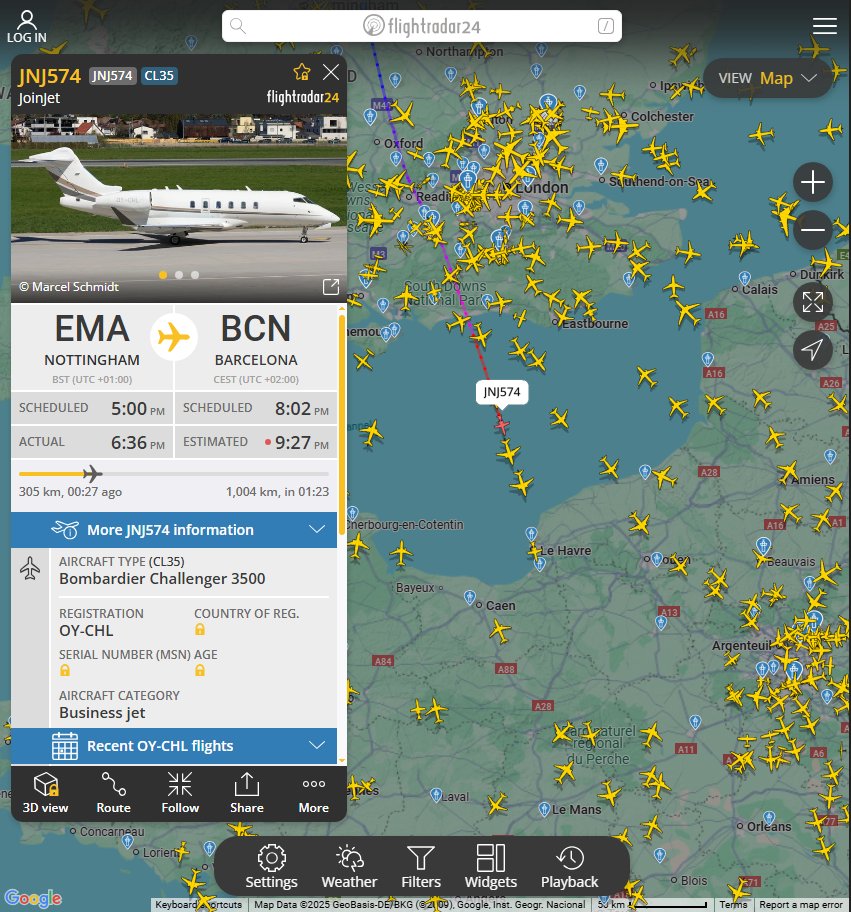Follow the JNJ574 aircraft
The height and width of the screenshot is (912, 851).
coord(180,793)
